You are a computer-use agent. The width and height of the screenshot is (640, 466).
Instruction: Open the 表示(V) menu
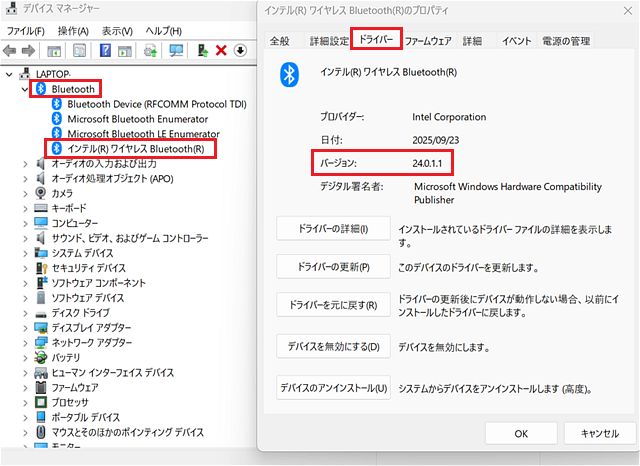[x=117, y=31]
